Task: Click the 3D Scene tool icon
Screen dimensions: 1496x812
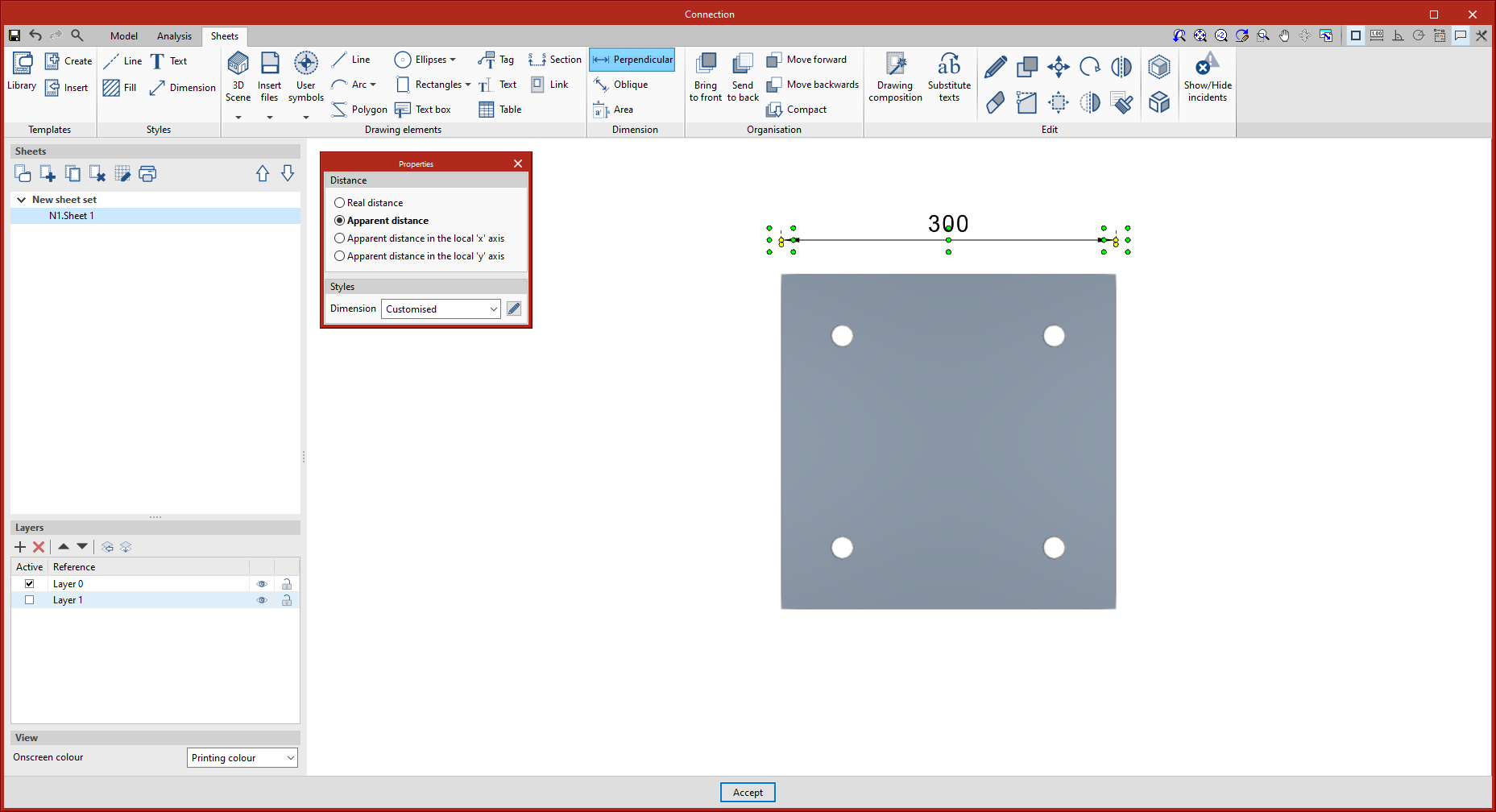Action: [238, 64]
